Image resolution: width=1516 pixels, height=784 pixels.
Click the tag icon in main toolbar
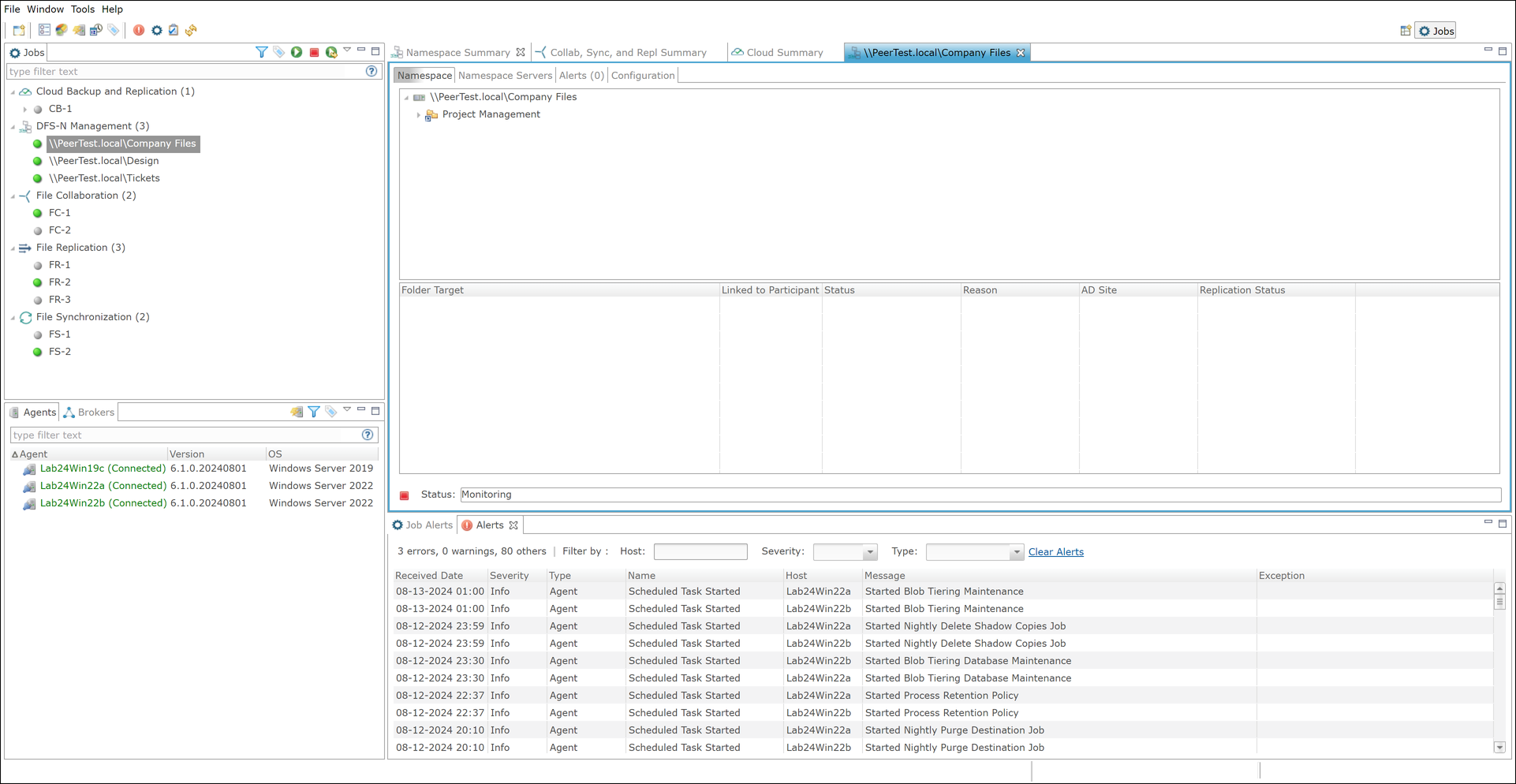[114, 31]
